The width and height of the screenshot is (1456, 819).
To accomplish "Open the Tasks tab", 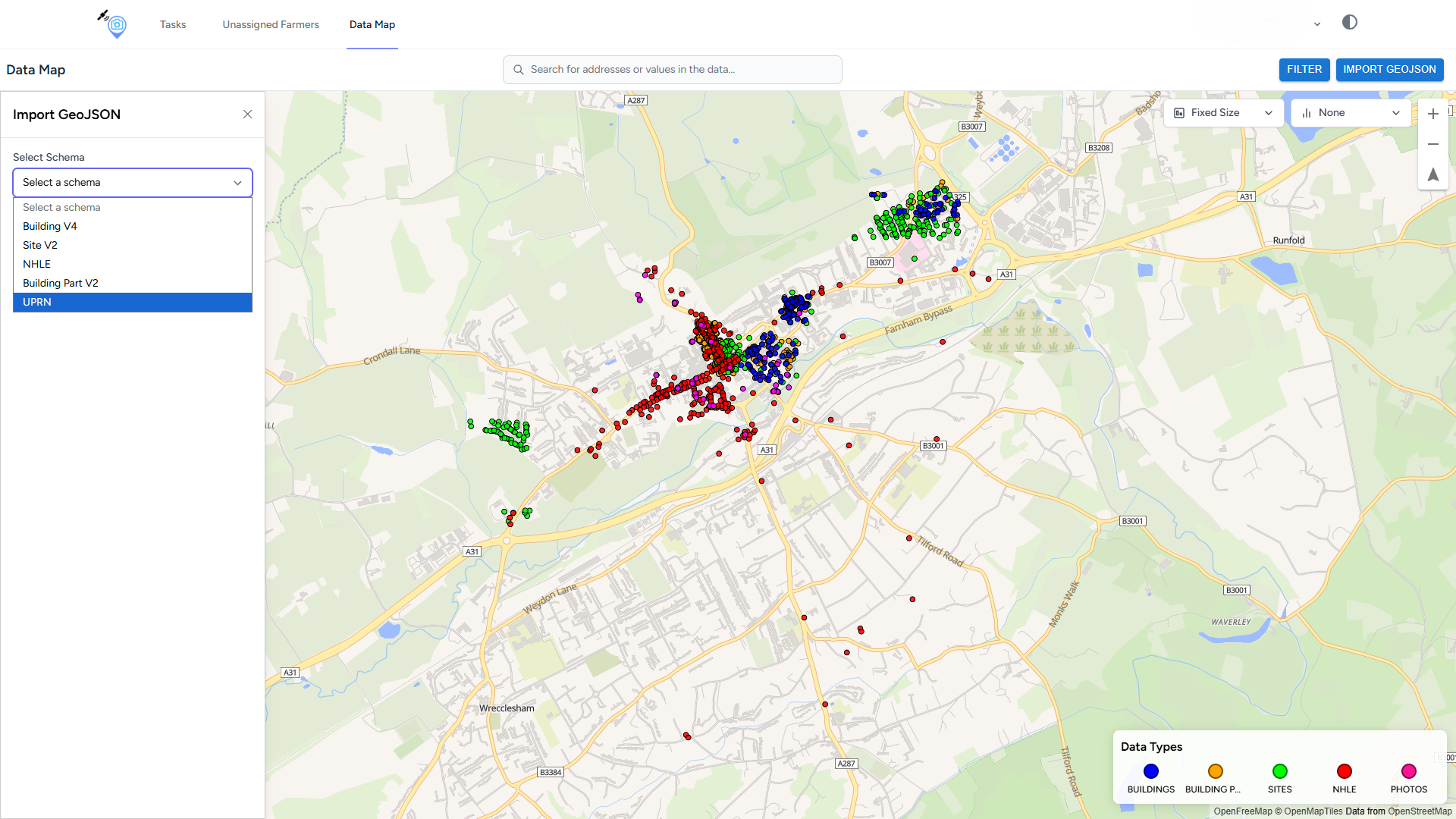I will tap(173, 24).
